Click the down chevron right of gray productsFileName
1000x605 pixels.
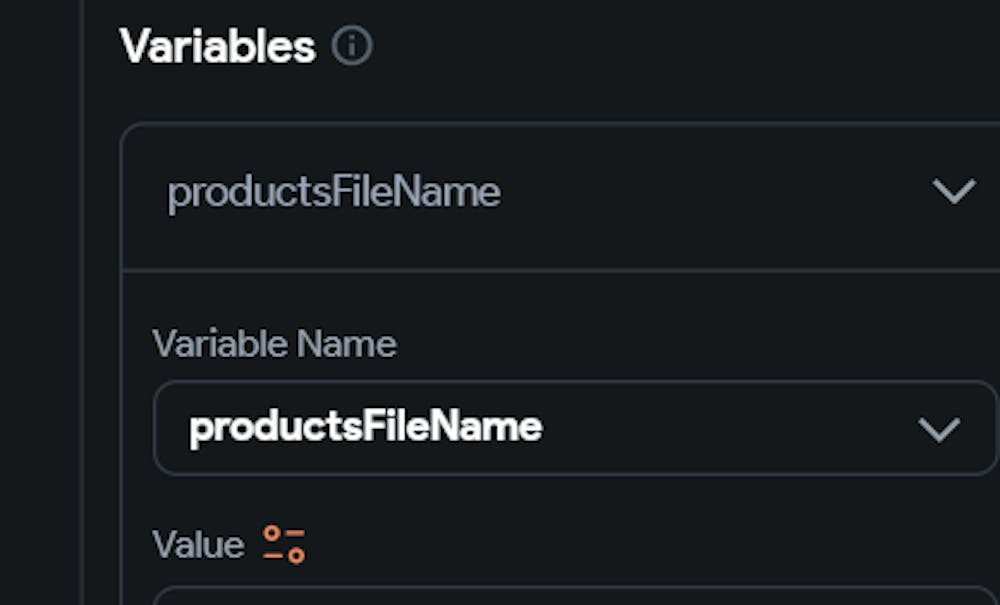pyautogui.click(x=953, y=191)
